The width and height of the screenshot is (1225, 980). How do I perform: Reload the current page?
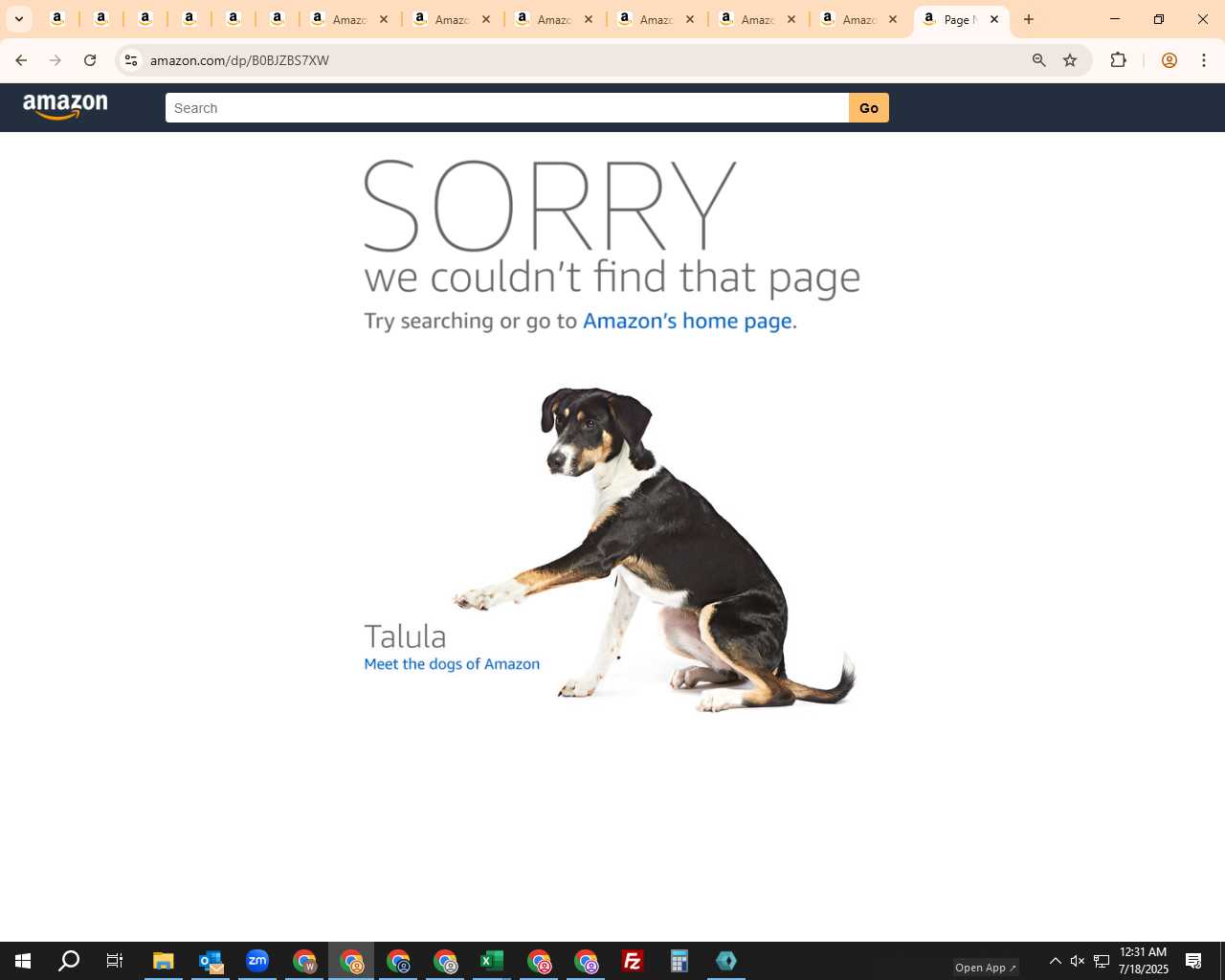point(90,60)
